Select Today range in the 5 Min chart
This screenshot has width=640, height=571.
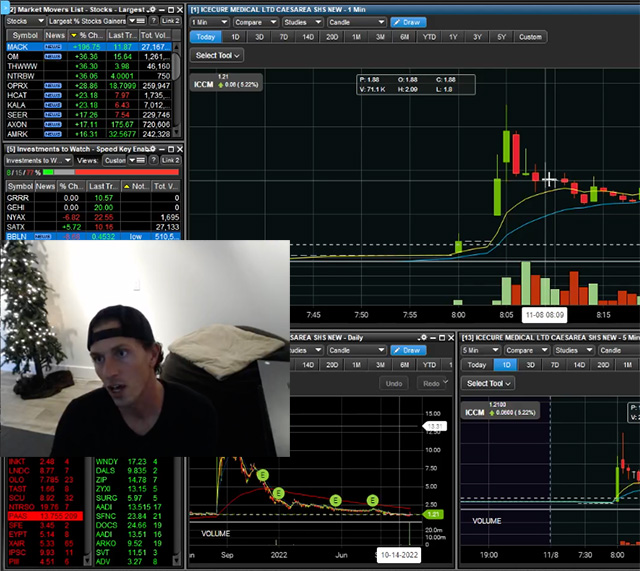point(477,365)
